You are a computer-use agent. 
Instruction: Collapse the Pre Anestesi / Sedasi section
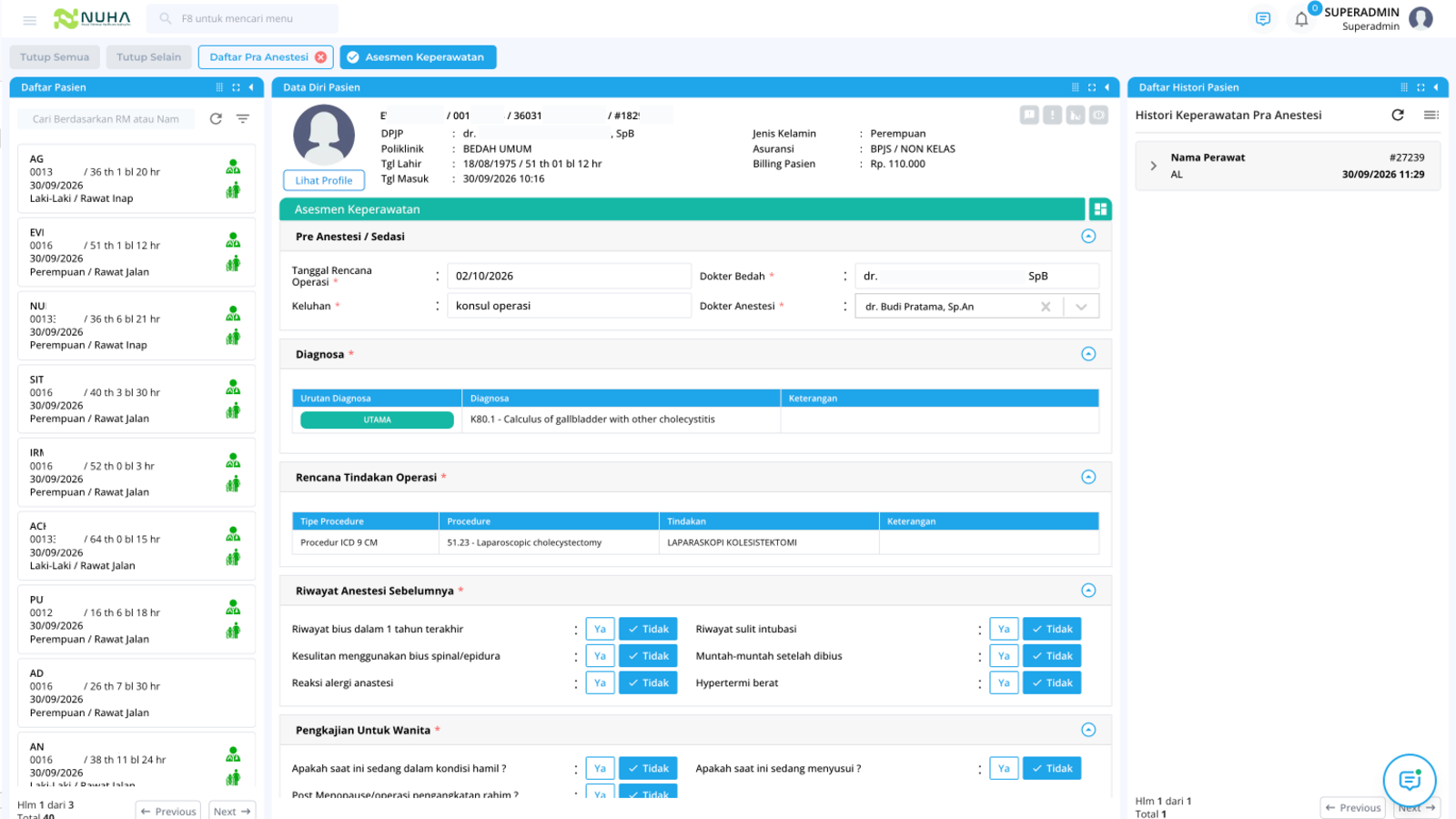coord(1088,236)
